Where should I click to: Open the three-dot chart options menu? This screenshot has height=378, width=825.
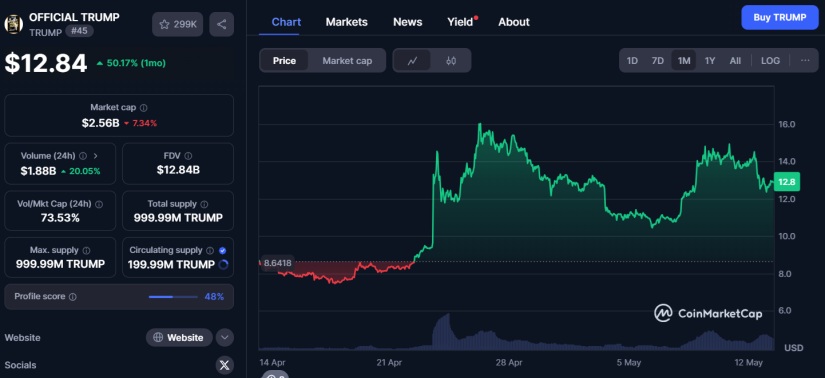805,61
